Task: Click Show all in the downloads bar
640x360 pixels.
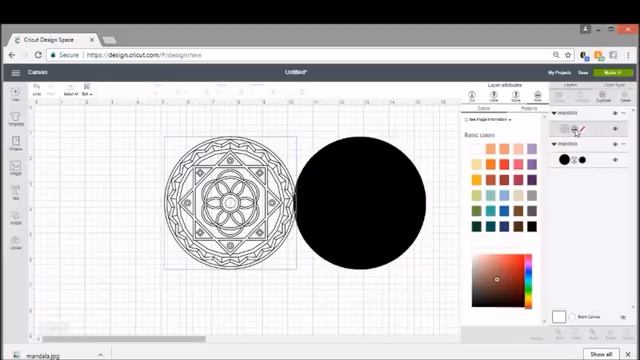Action: (601, 354)
